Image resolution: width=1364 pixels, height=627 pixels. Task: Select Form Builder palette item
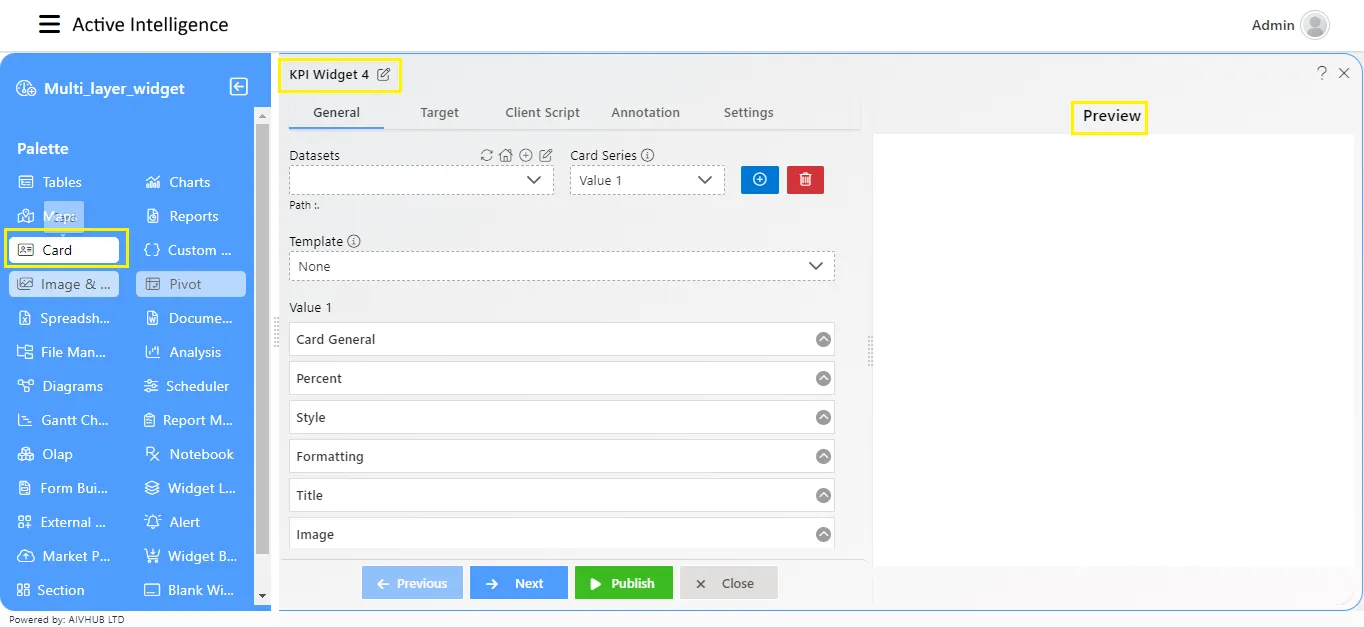(x=63, y=488)
